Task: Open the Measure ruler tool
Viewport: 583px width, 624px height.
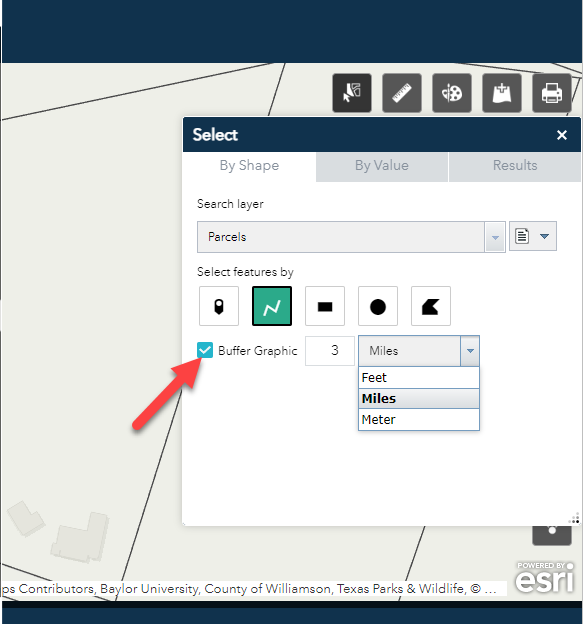Action: coord(402,93)
